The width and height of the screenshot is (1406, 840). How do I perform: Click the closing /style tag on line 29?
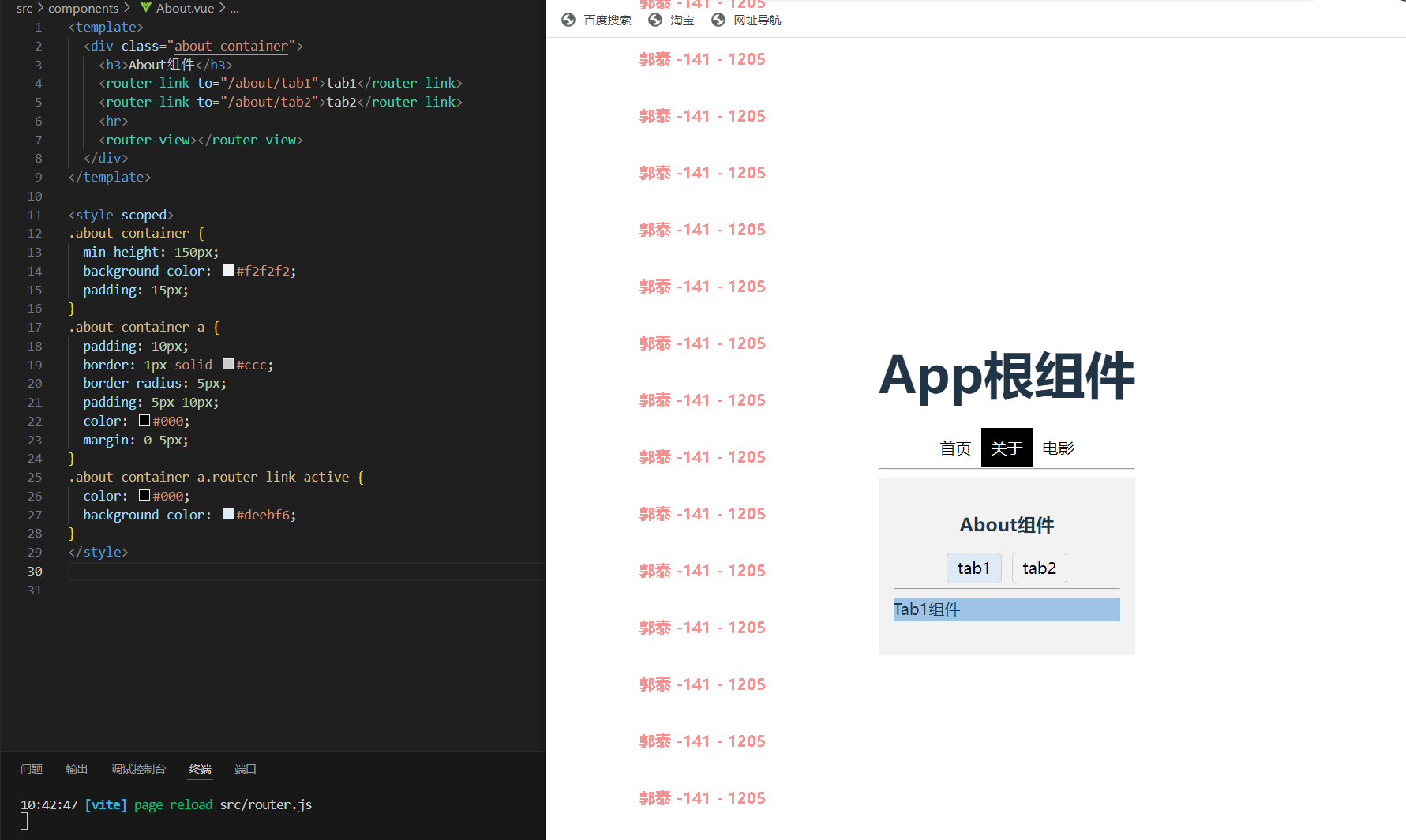coord(99,552)
